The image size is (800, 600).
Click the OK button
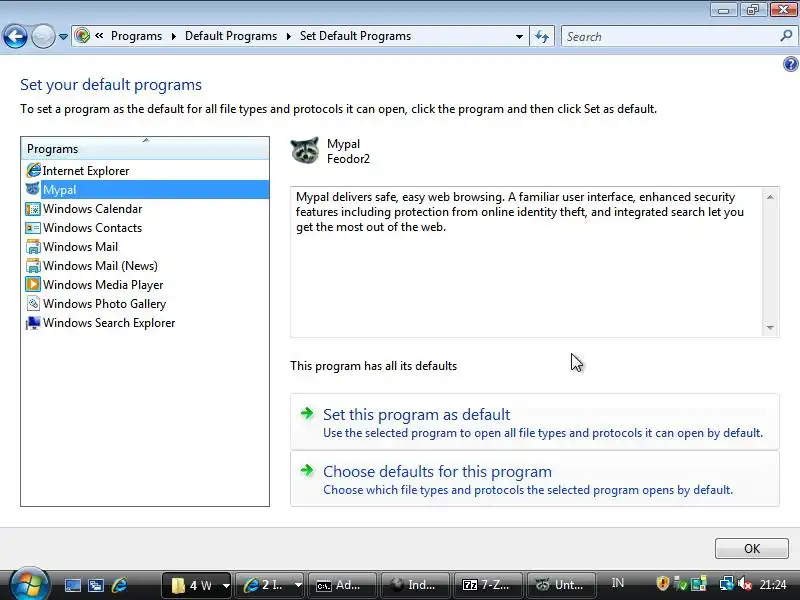tap(752, 548)
